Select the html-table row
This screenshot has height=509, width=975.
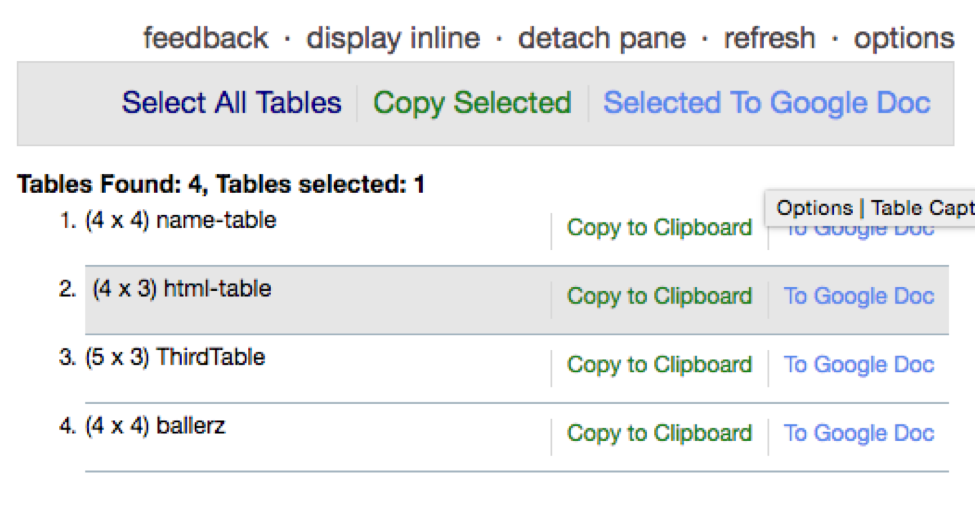517,300
